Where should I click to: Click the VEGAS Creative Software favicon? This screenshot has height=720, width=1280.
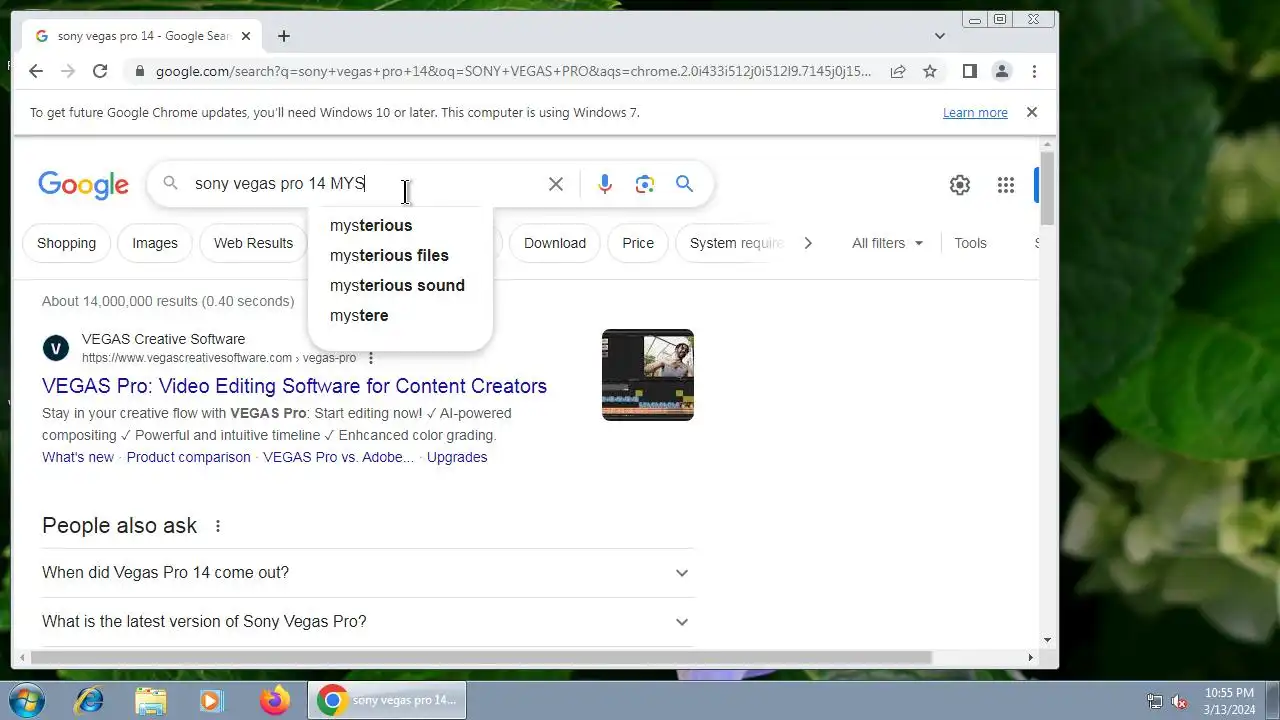pyautogui.click(x=56, y=348)
